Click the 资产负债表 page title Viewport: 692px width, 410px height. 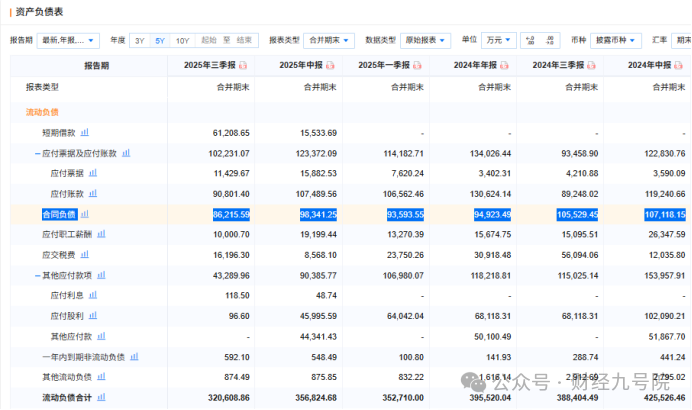(39, 12)
